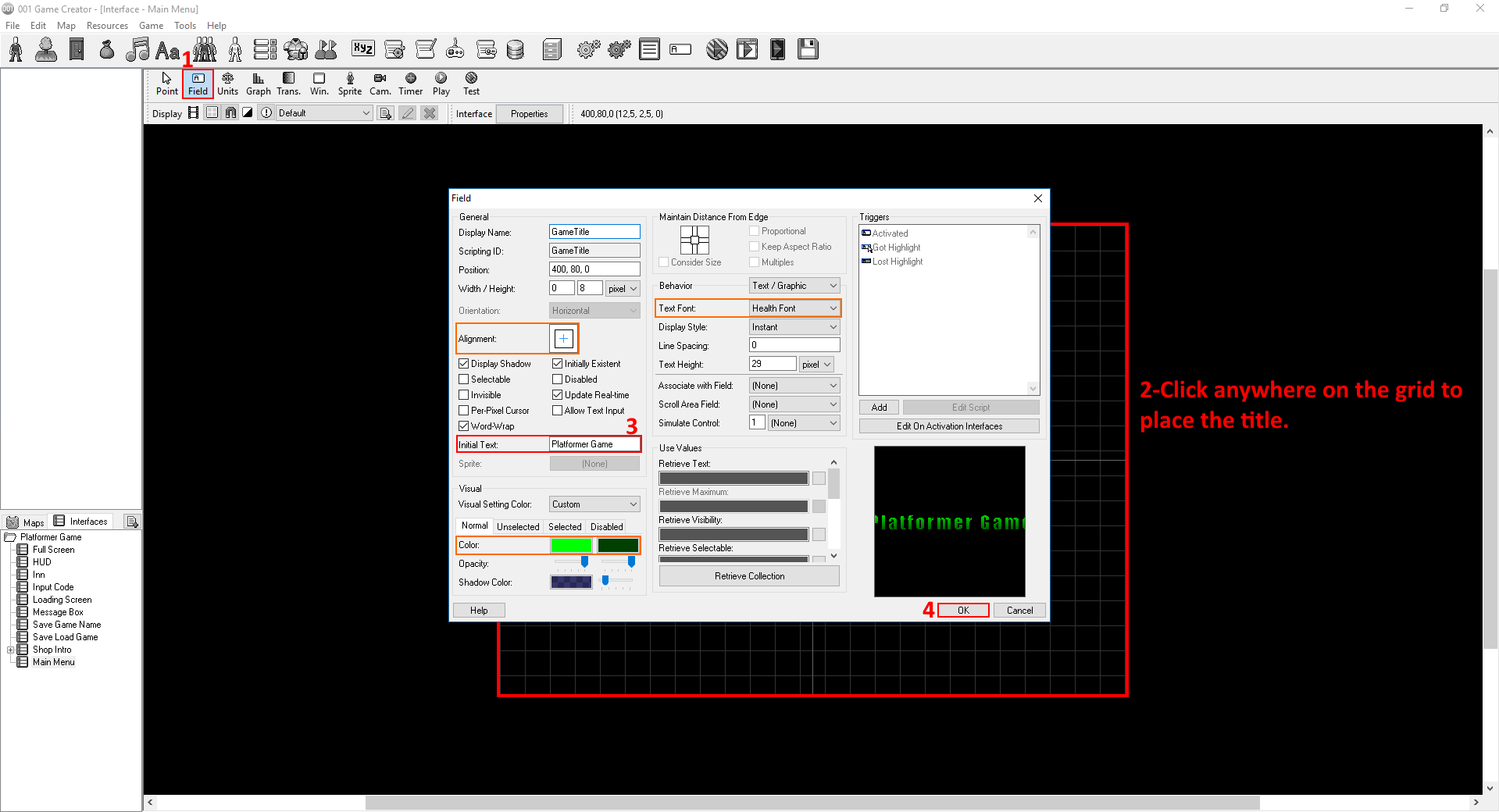Image resolution: width=1499 pixels, height=812 pixels.
Task: Click the floppy disk save icon
Action: click(808, 49)
